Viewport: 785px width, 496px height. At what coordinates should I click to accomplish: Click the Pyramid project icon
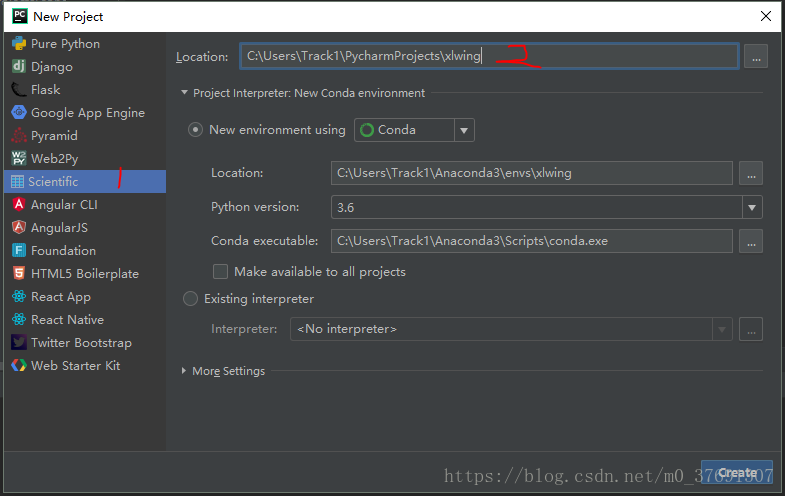pyautogui.click(x=19, y=136)
